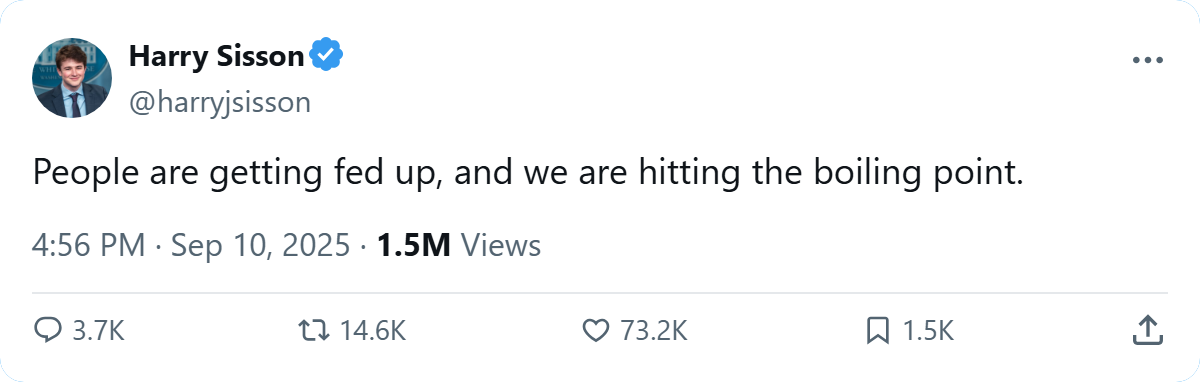Open the @harryjsisson handle link
Viewport: 1200px width, 382px height.
pyautogui.click(x=220, y=102)
